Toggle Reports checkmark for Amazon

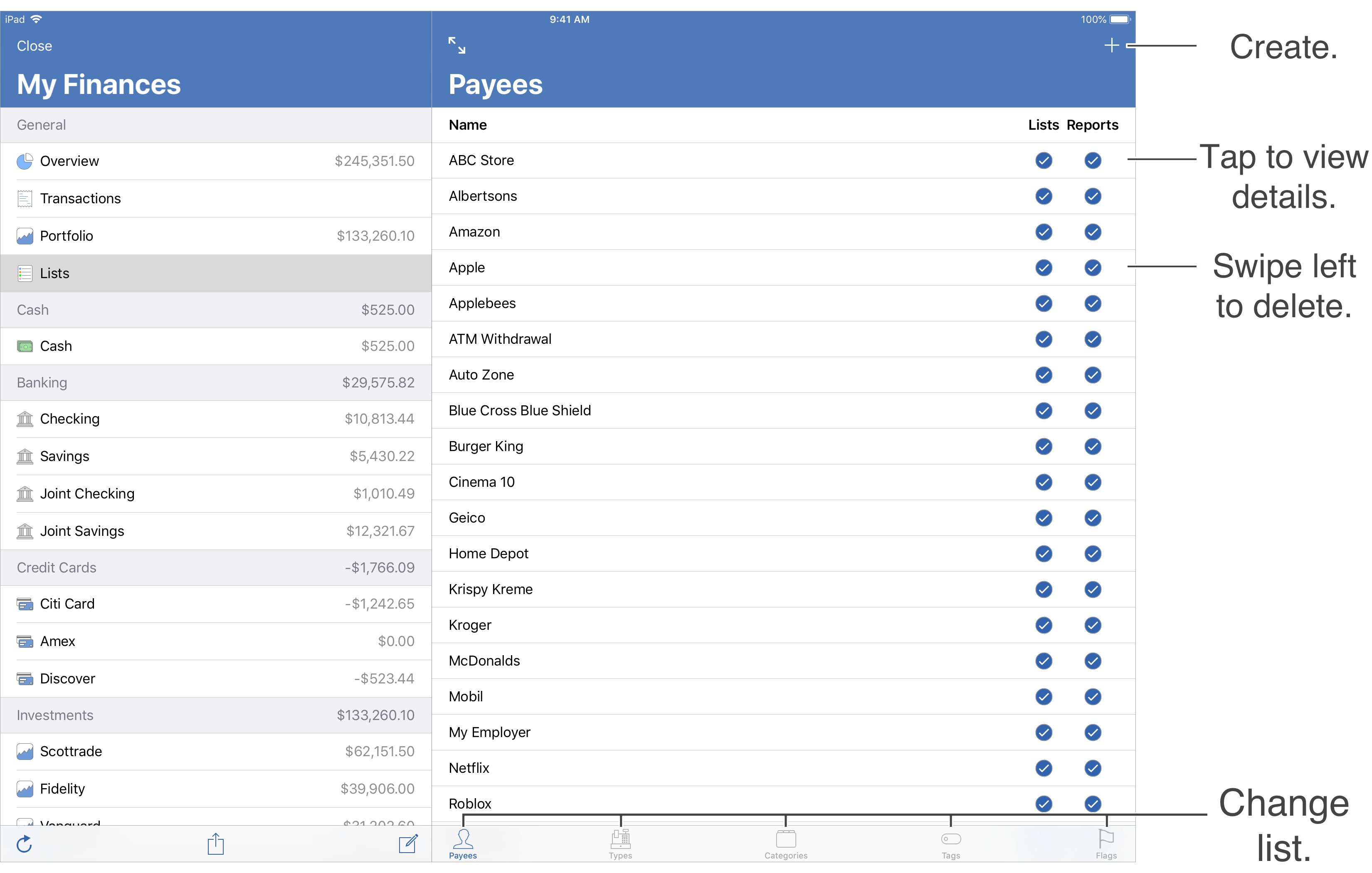[x=1092, y=232]
